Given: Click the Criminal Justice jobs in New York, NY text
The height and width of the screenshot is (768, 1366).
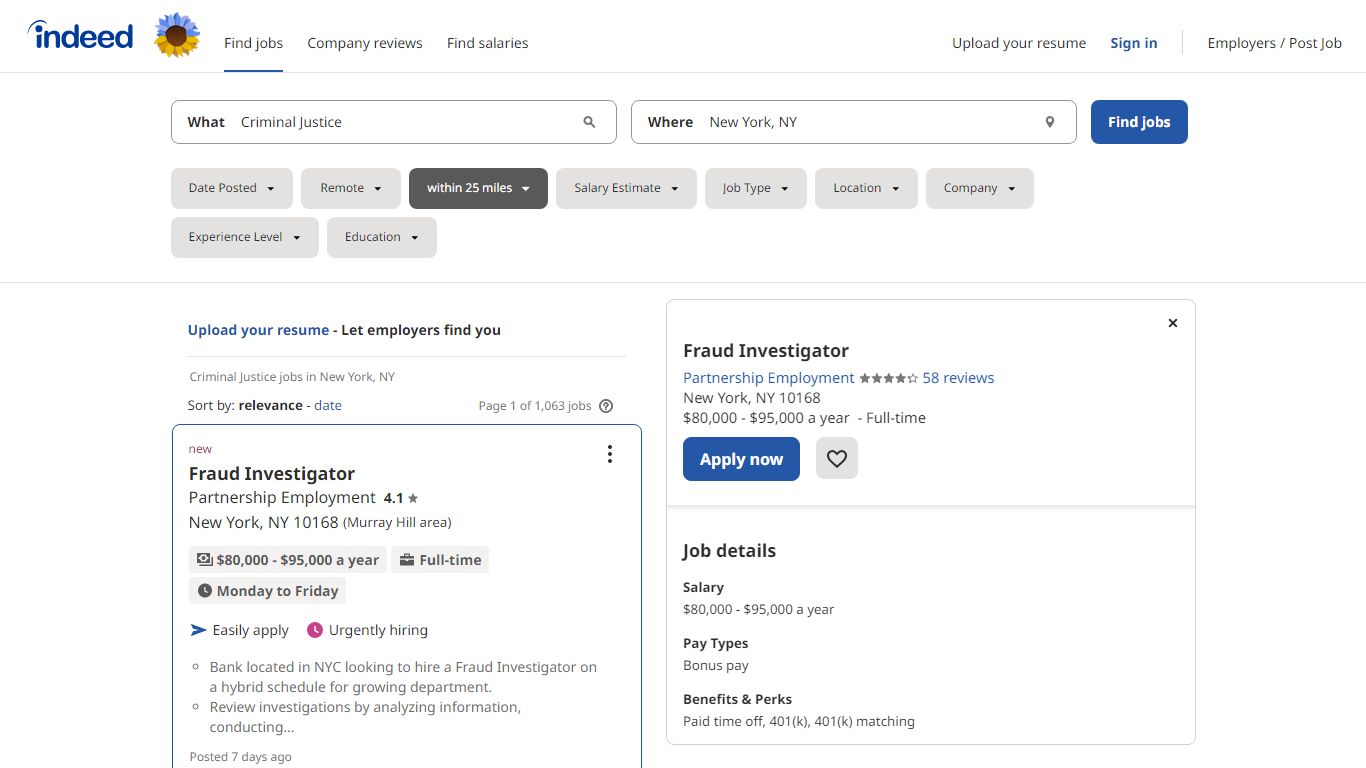Looking at the screenshot, I should click(292, 377).
